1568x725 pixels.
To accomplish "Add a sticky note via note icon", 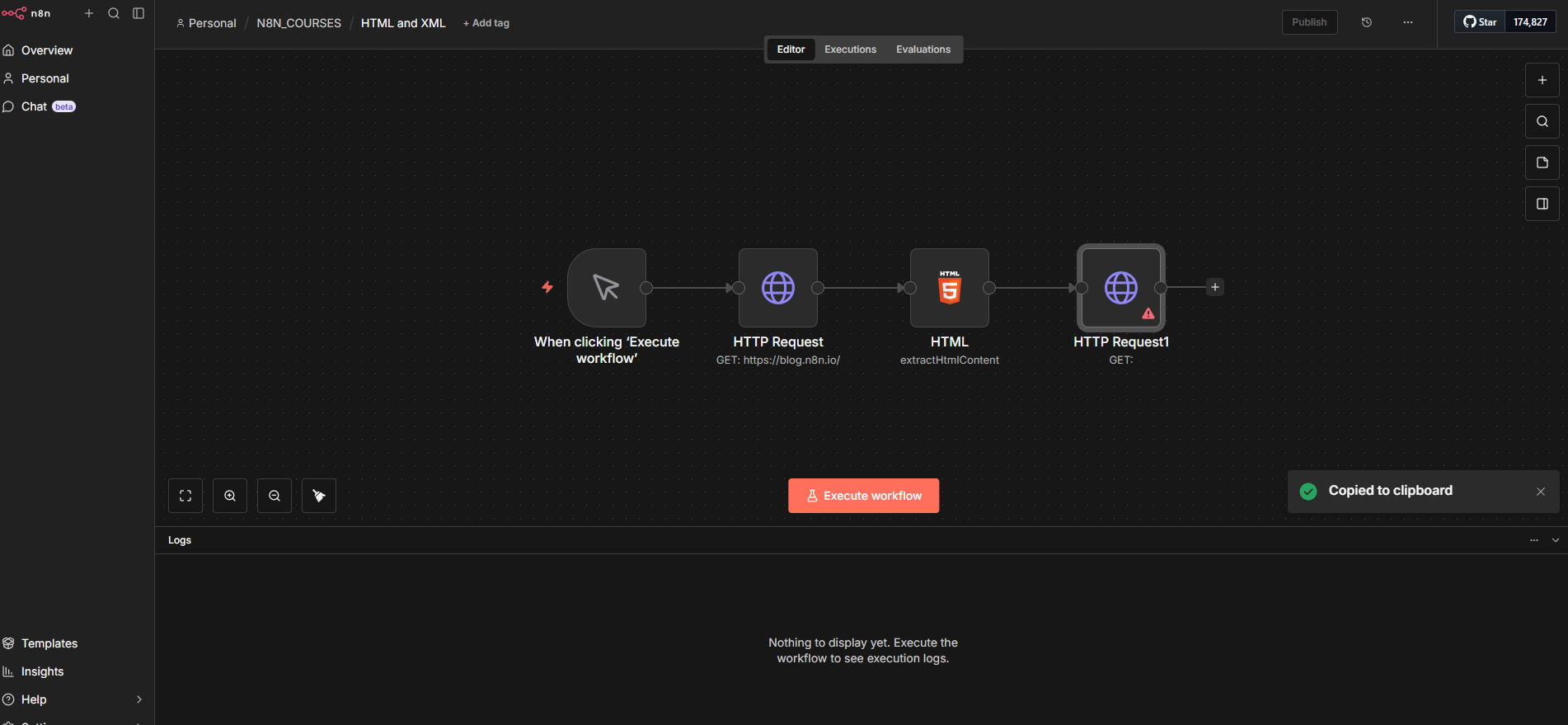I will pos(1542,162).
